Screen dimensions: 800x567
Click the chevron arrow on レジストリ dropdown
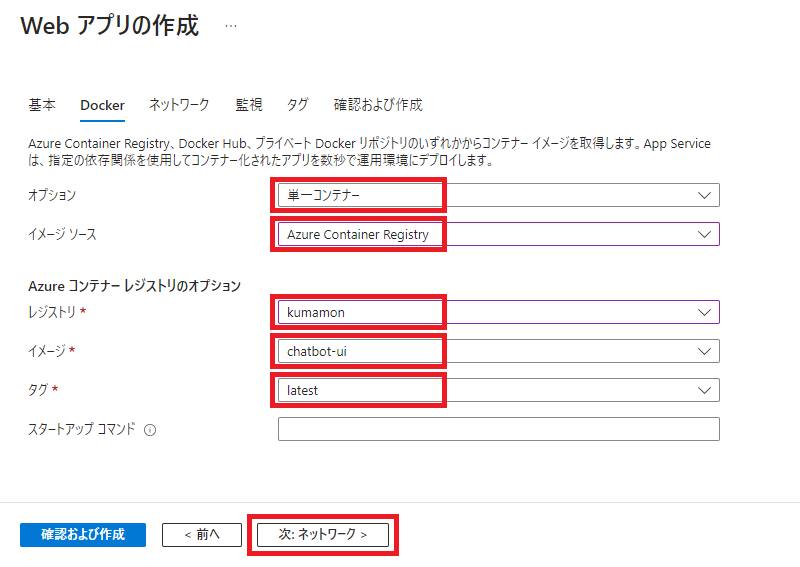pos(704,312)
